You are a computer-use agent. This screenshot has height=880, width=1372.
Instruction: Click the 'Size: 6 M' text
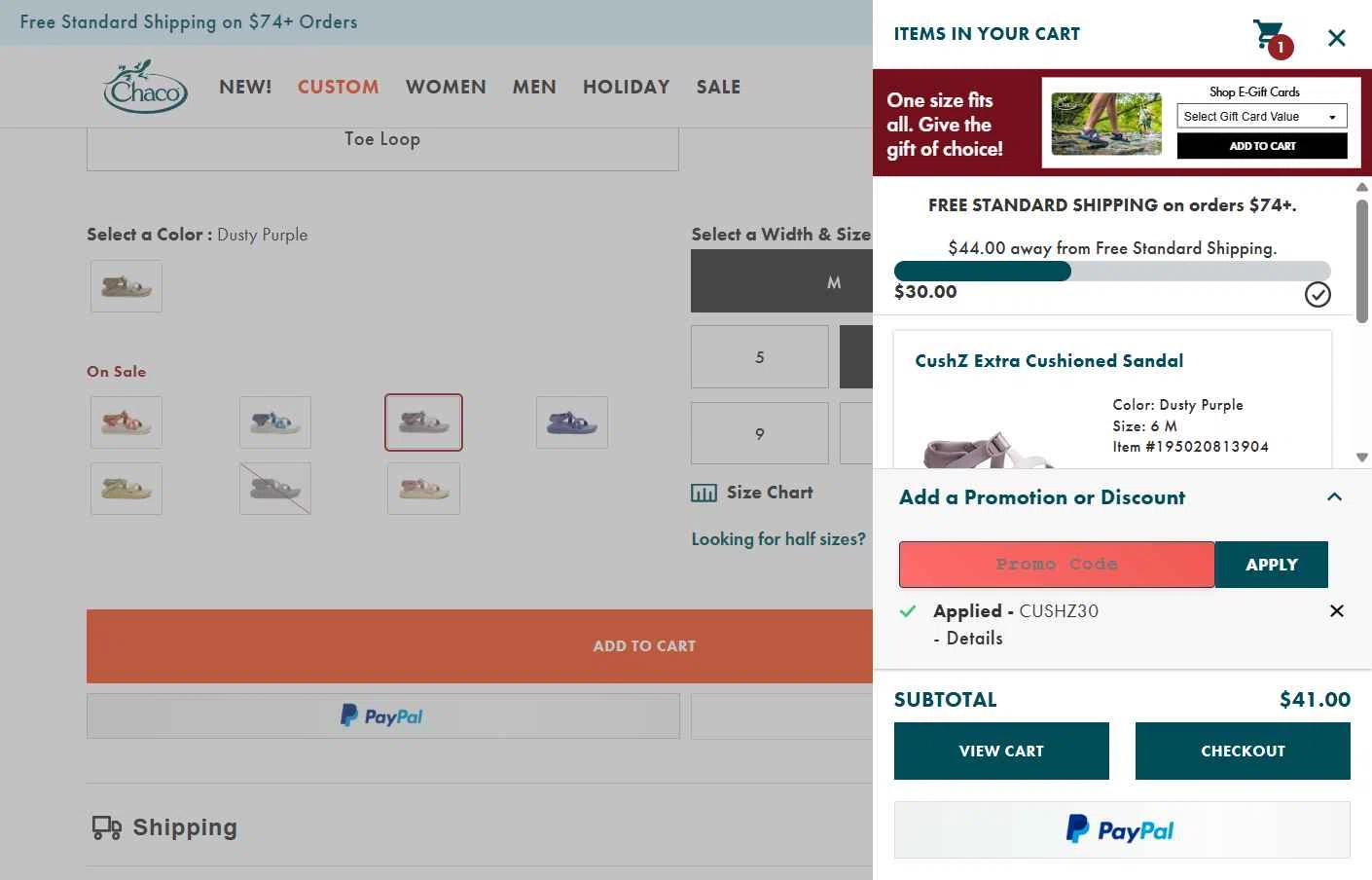(x=1144, y=425)
